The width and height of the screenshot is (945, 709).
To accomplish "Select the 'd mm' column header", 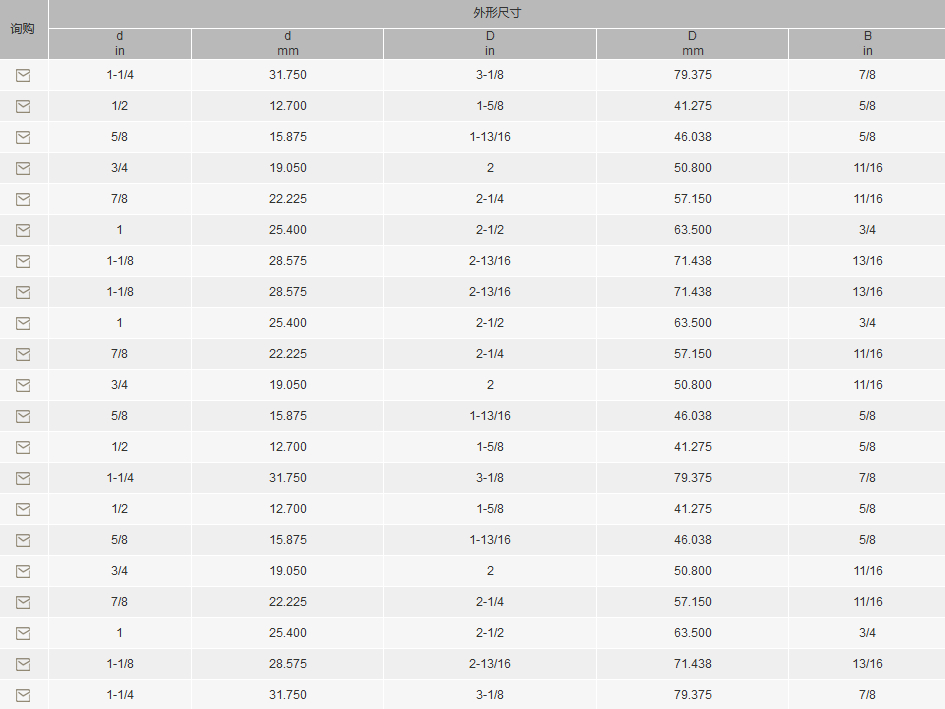I will [287, 43].
